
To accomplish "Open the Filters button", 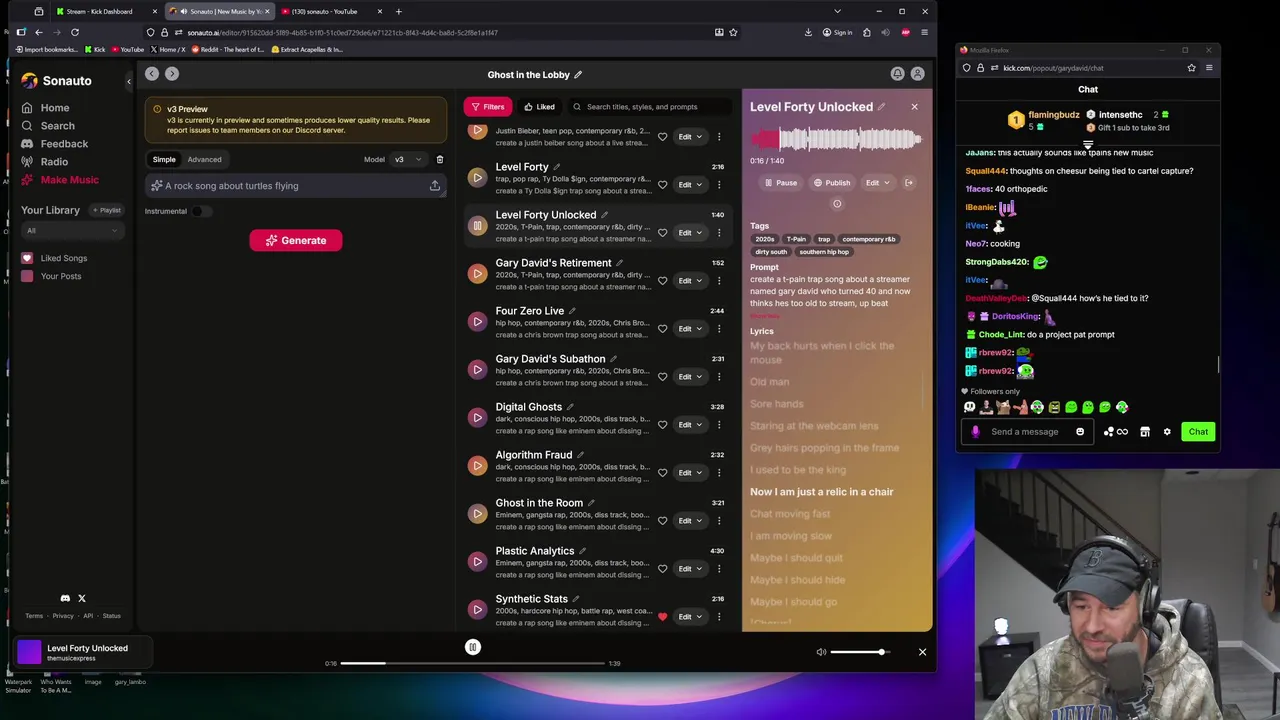I will tap(488, 107).
